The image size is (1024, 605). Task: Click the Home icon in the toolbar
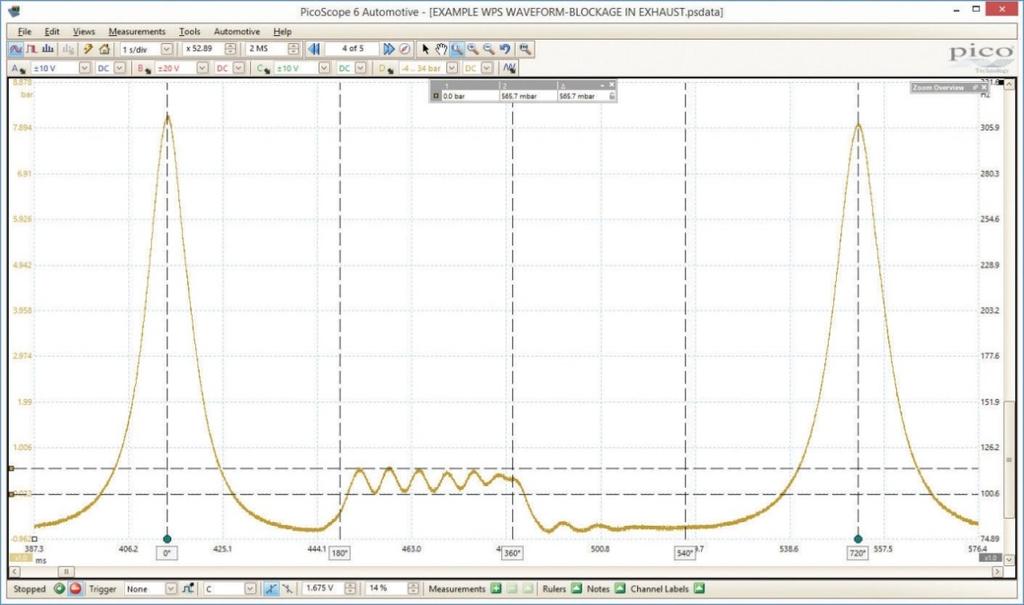(104, 49)
